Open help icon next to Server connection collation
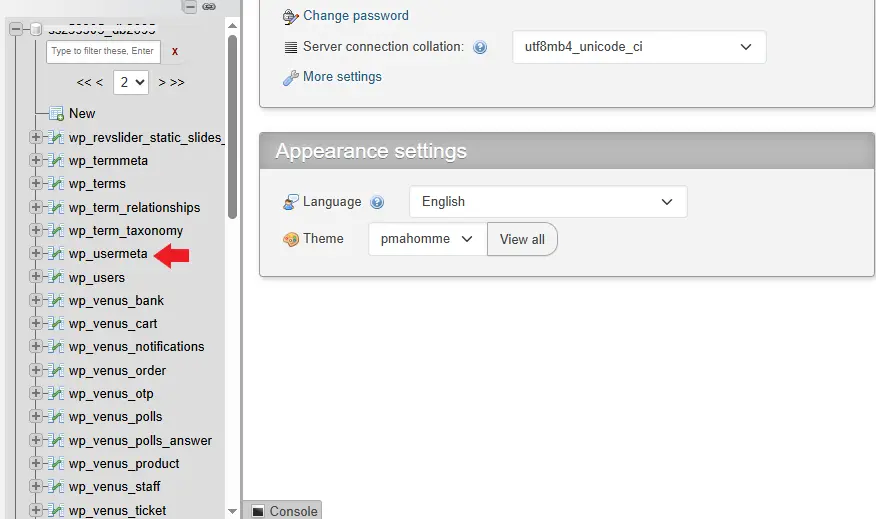 [x=480, y=47]
